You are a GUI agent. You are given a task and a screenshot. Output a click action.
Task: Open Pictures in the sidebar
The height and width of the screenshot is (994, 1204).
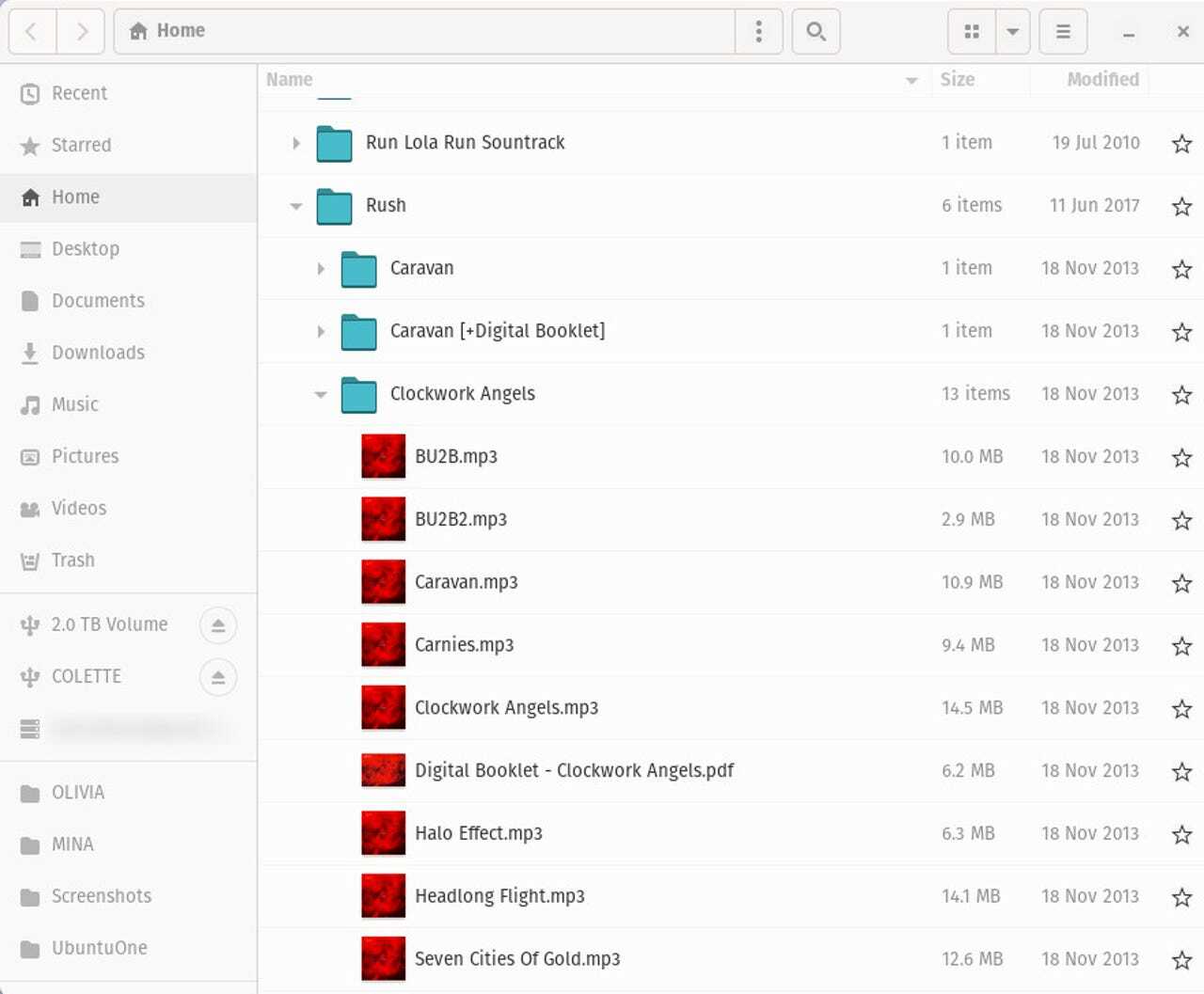128,456
